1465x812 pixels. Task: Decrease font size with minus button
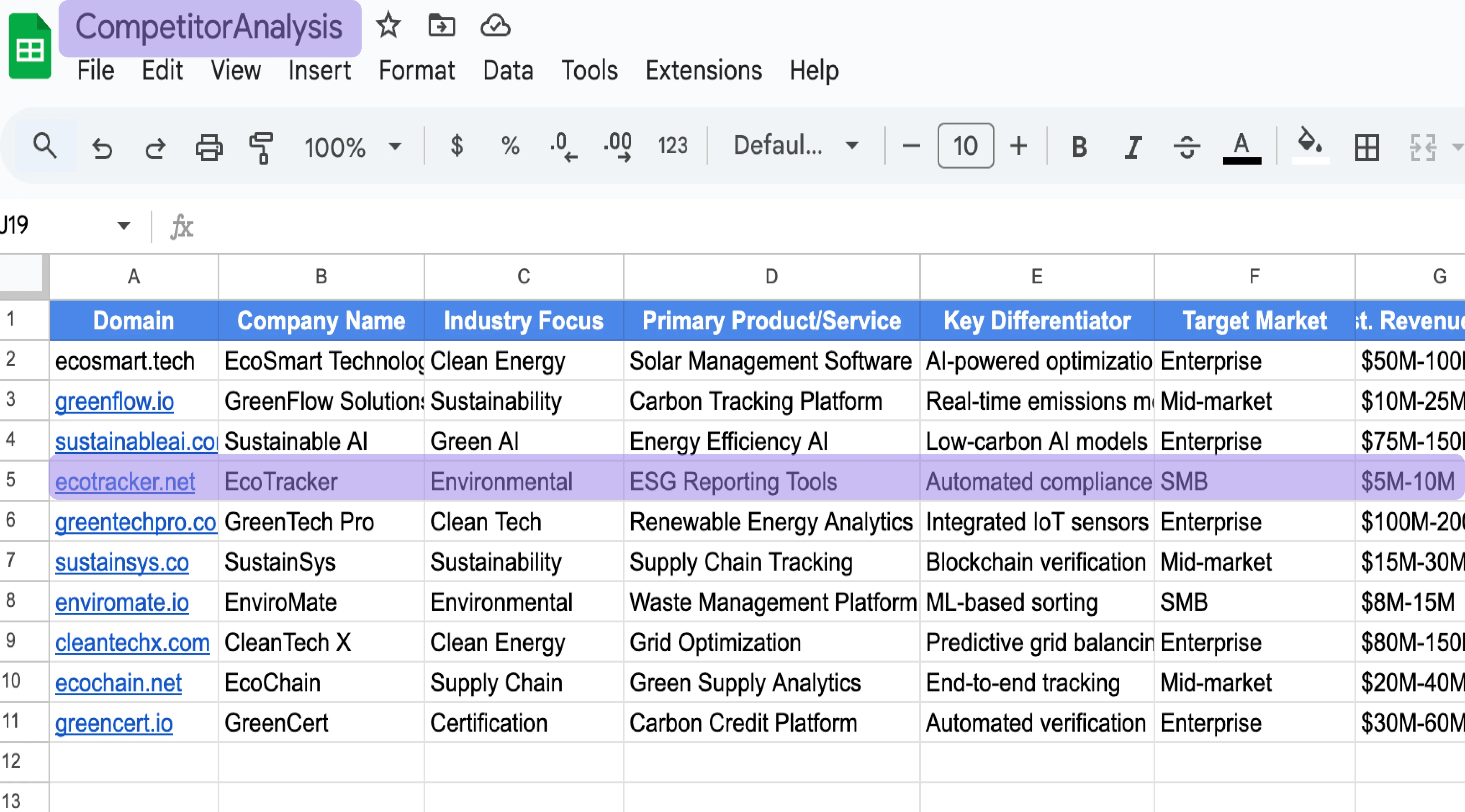click(911, 146)
